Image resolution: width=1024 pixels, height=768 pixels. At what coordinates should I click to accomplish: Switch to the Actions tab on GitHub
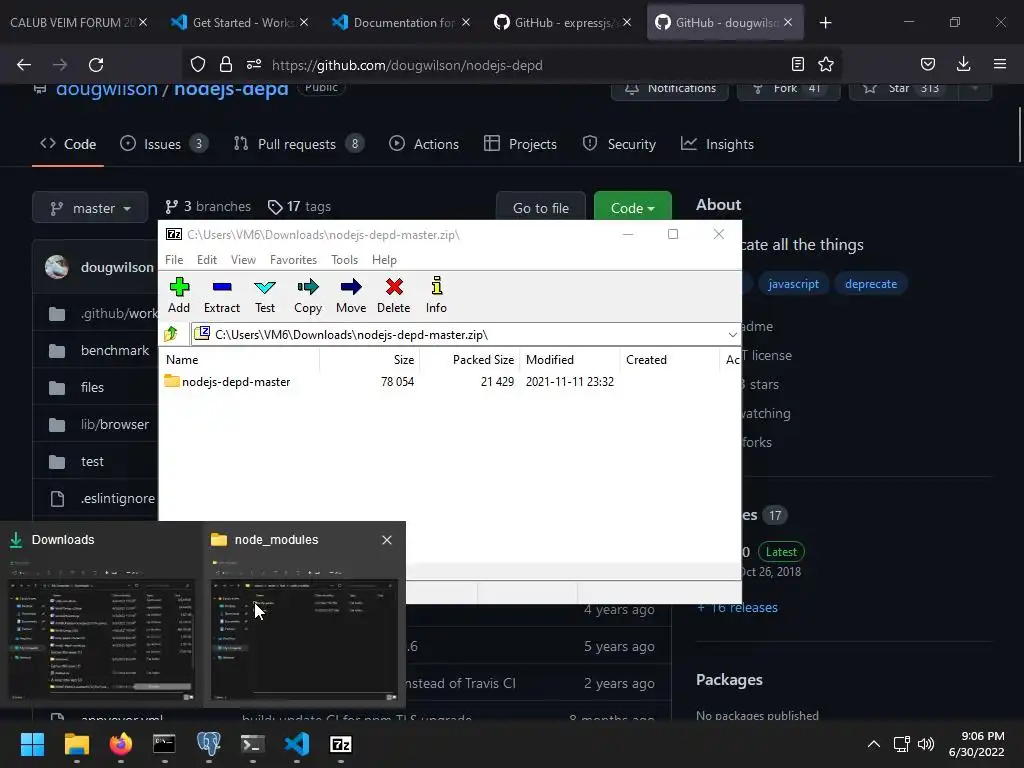pos(424,144)
